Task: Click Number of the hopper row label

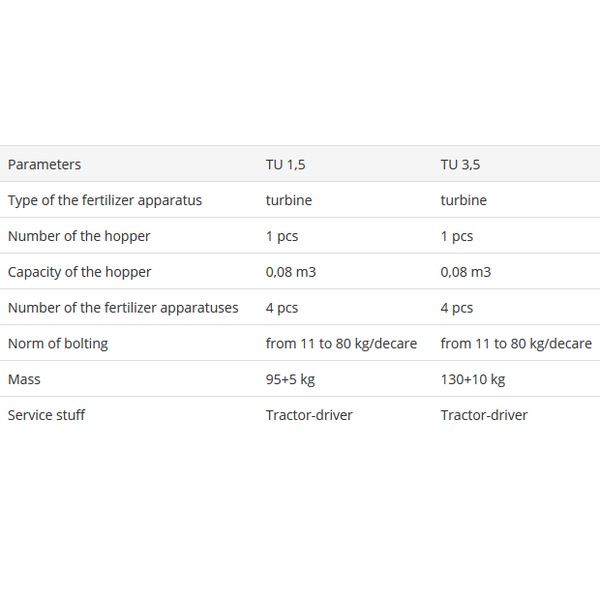Action: (x=79, y=236)
